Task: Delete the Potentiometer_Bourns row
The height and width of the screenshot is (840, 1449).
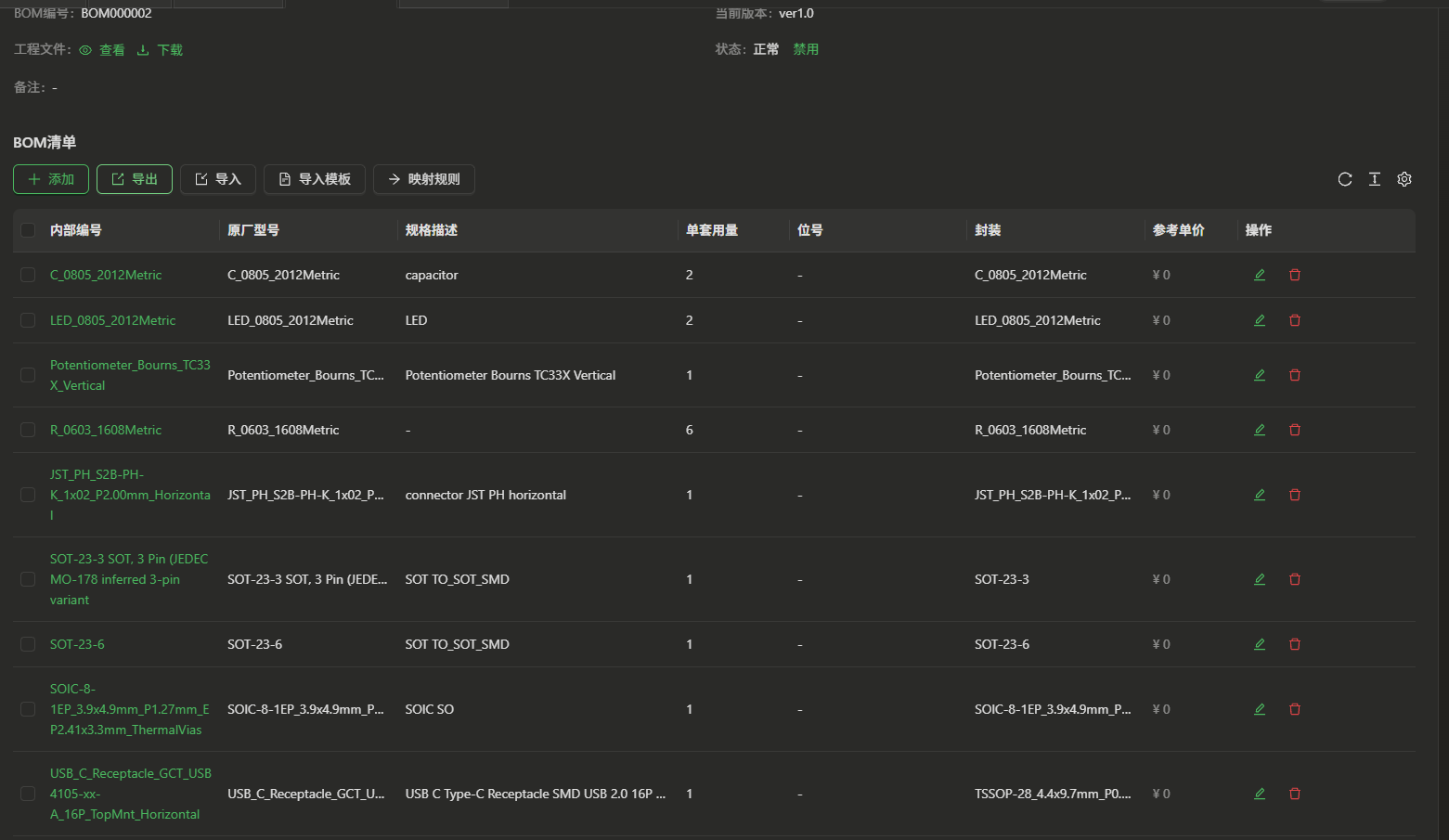Action: [1294, 375]
